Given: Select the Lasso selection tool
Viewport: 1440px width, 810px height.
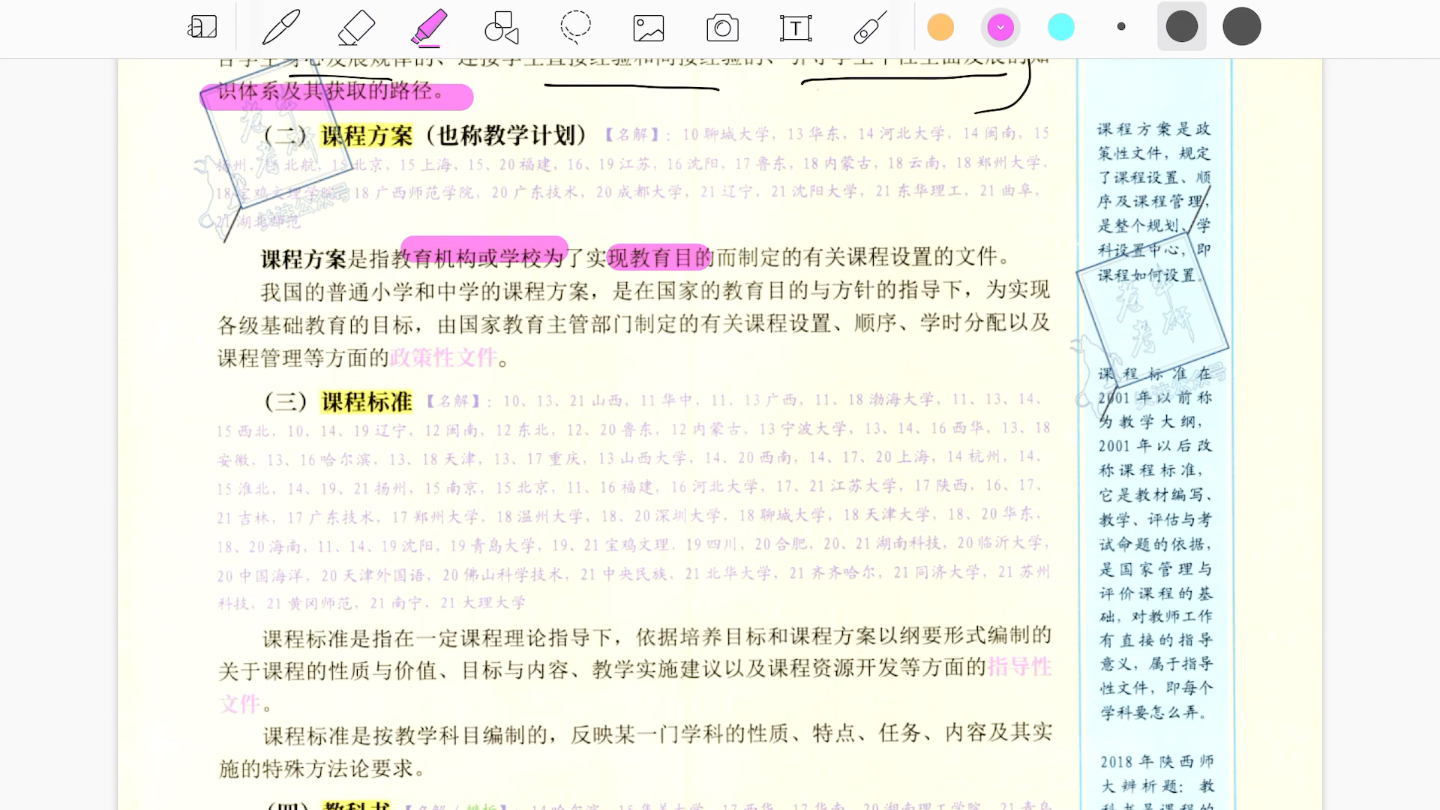Looking at the screenshot, I should (575, 27).
